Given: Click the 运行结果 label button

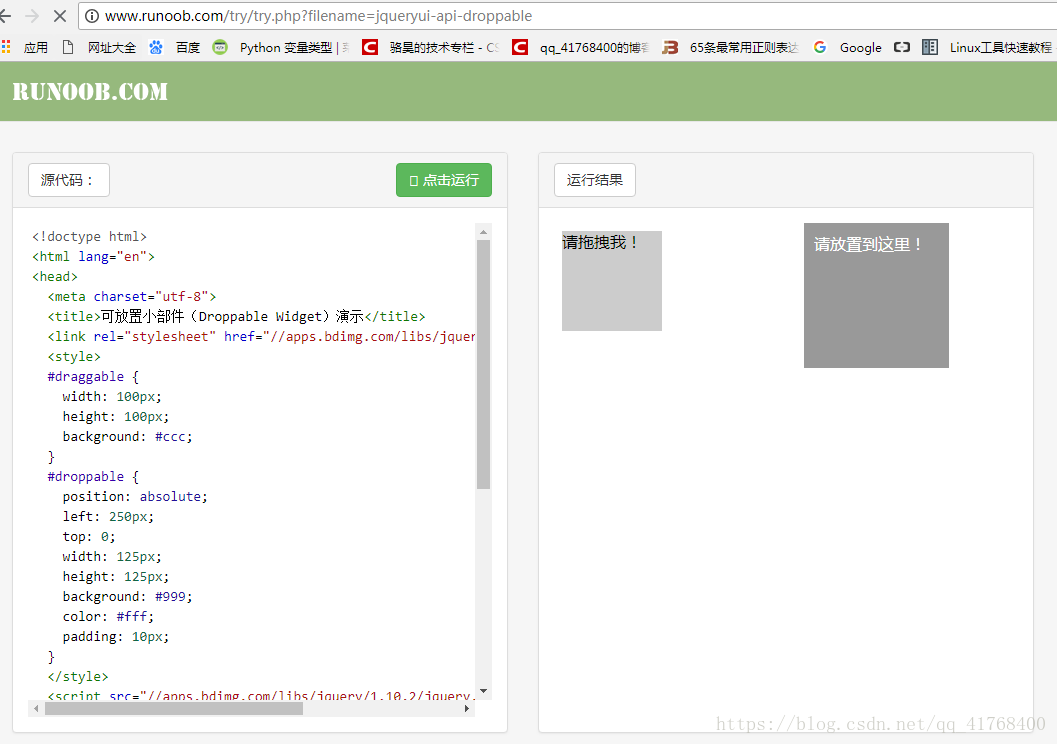Looking at the screenshot, I should 595,180.
